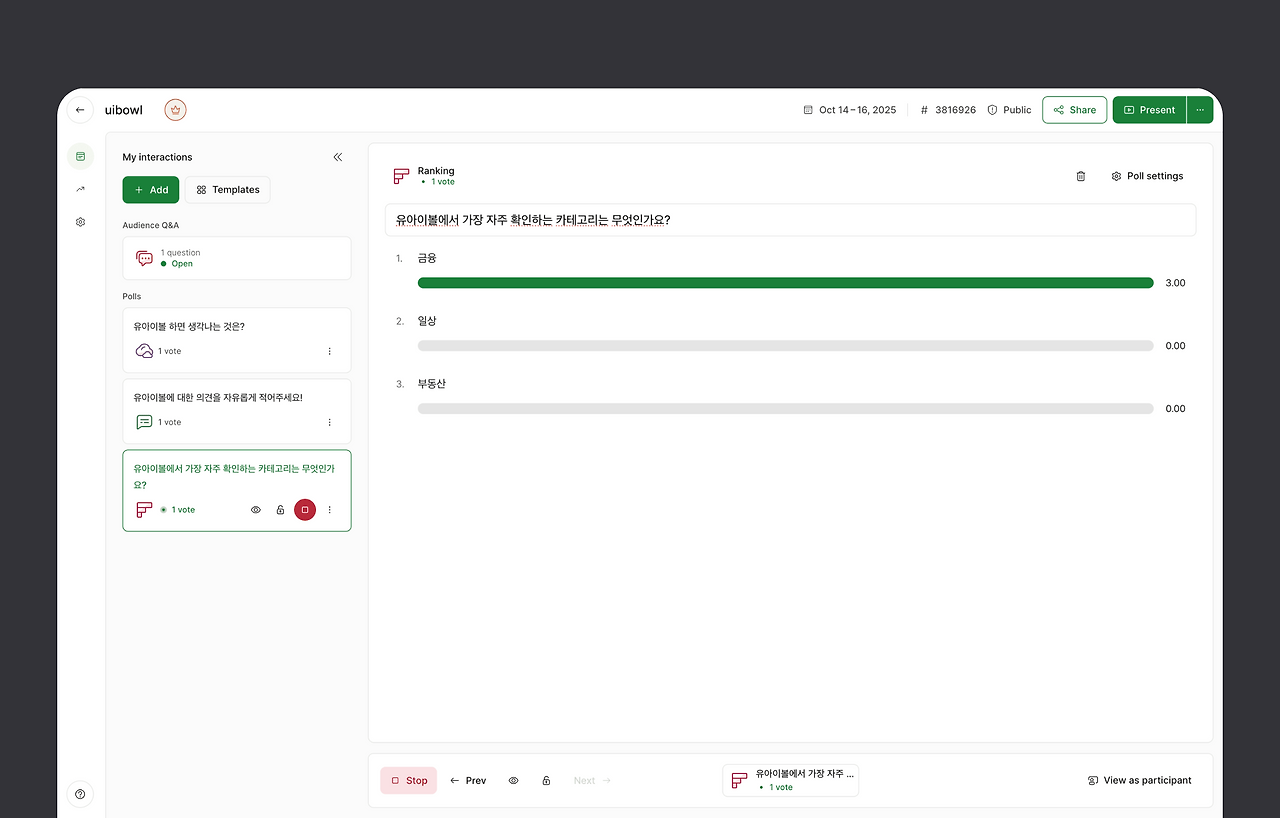Click the Q&A chat bubble icon
Viewport: 1280px width, 818px height.
click(144, 258)
